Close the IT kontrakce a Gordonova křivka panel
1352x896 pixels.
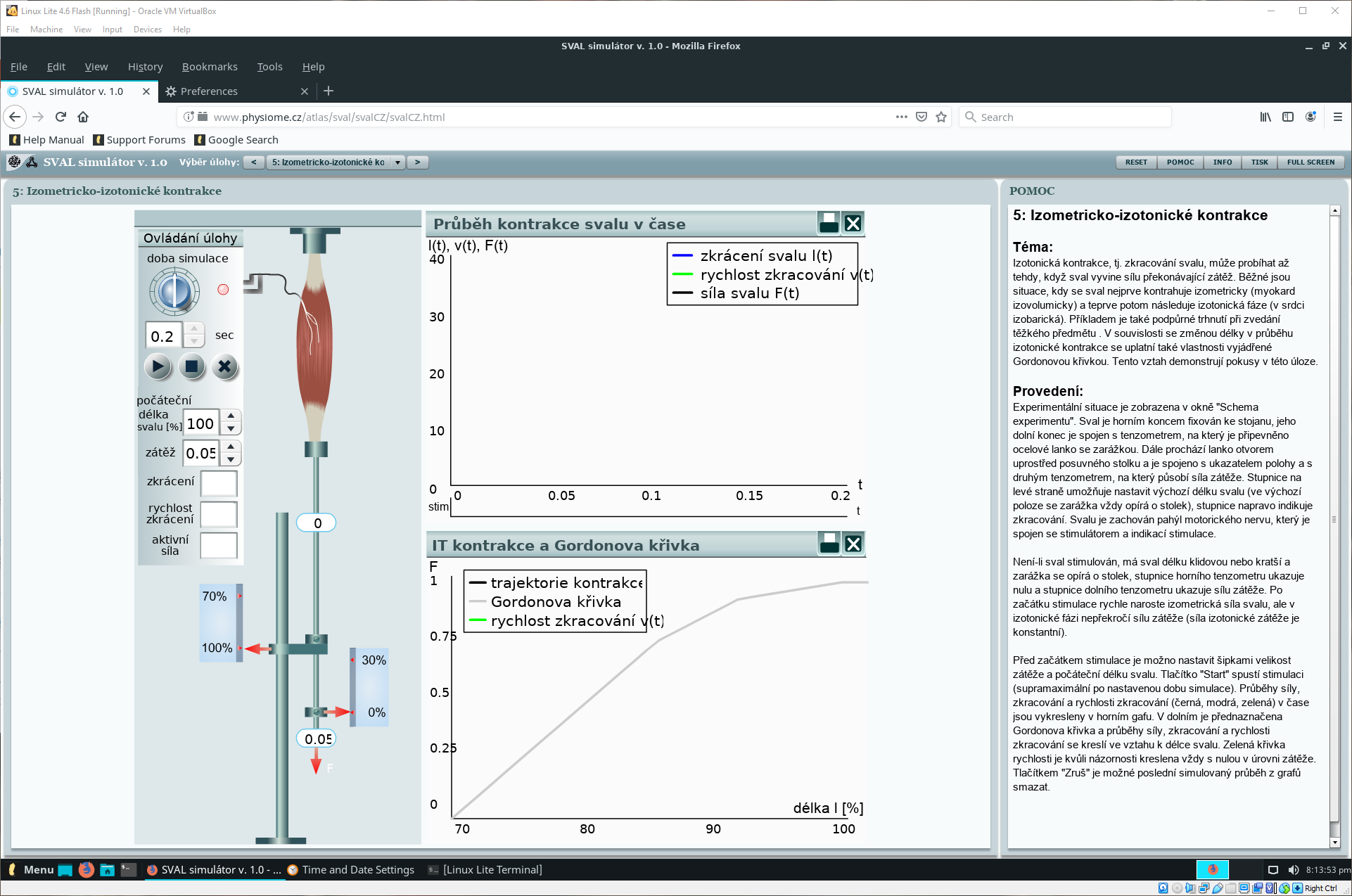[x=853, y=544]
